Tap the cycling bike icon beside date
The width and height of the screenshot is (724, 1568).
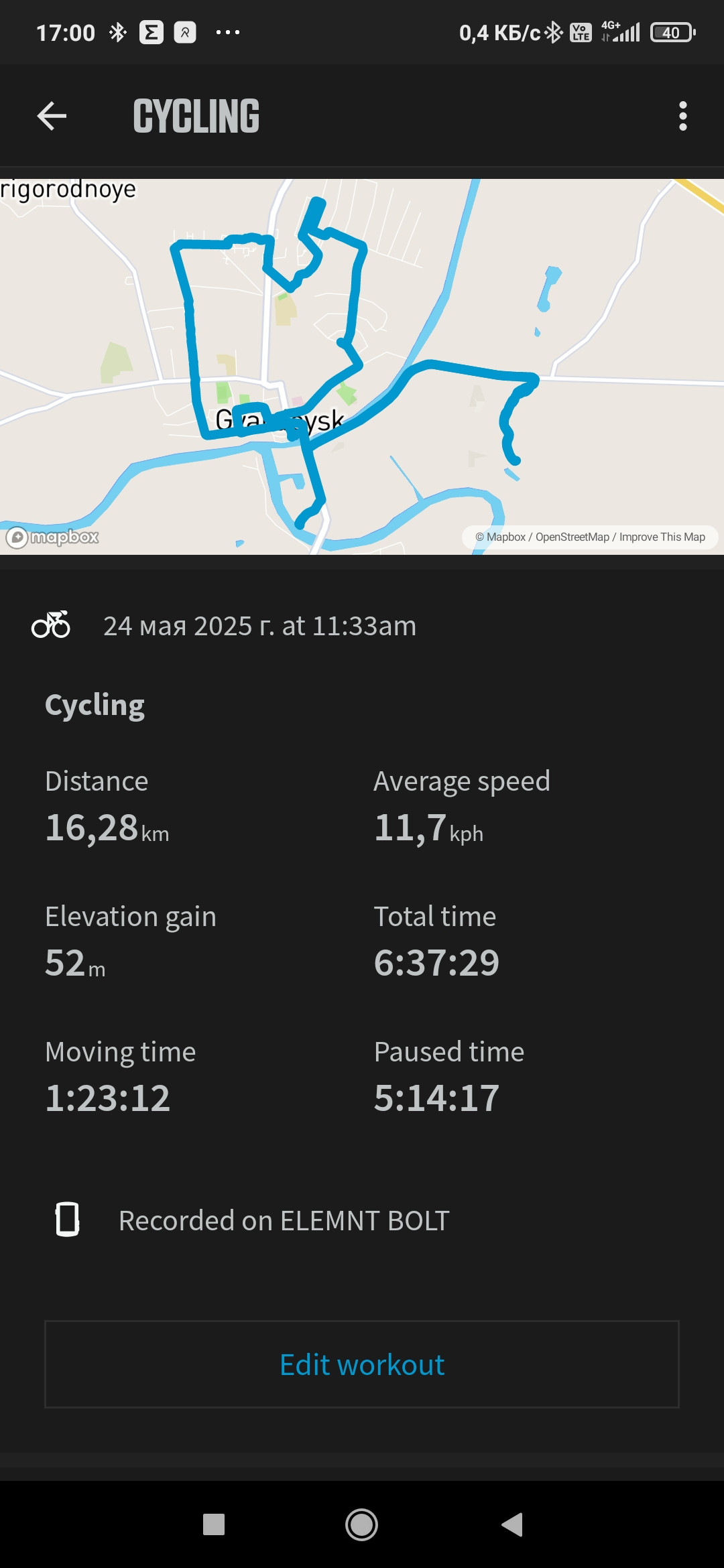click(x=51, y=625)
